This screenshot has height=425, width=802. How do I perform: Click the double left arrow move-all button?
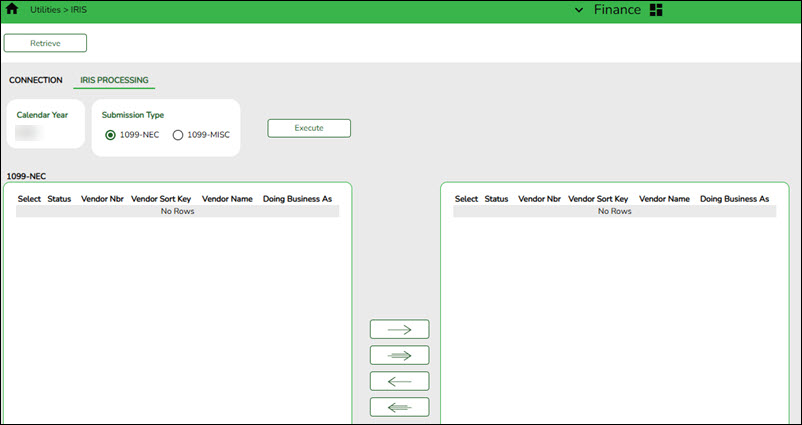click(399, 406)
